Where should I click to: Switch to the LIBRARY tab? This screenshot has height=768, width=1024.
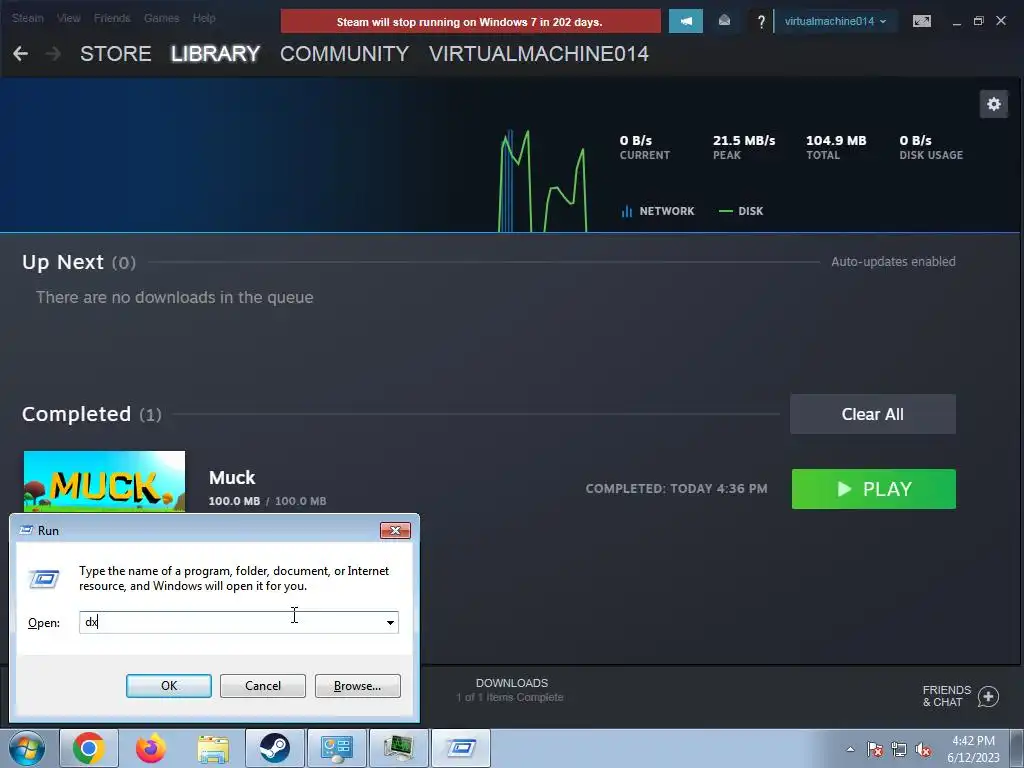tap(216, 54)
